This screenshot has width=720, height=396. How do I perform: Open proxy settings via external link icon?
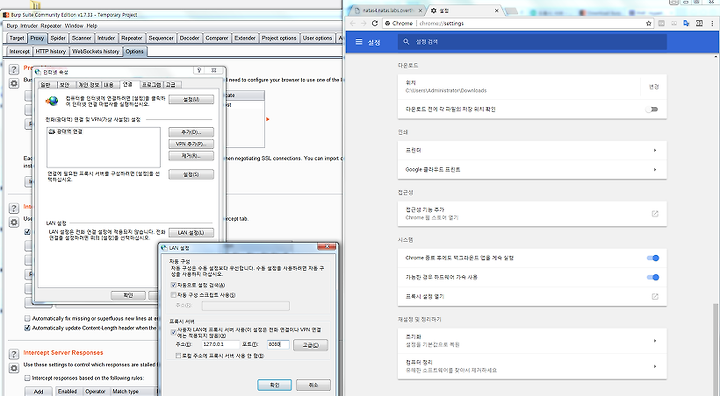click(655, 296)
